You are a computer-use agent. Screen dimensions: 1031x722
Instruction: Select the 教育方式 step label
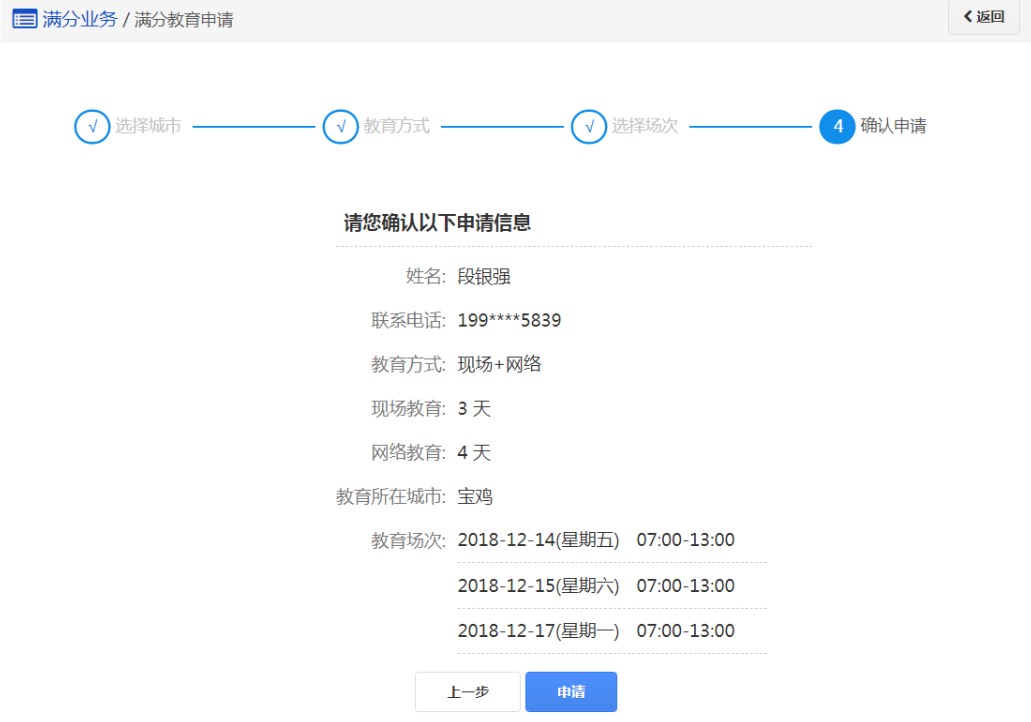(397, 127)
